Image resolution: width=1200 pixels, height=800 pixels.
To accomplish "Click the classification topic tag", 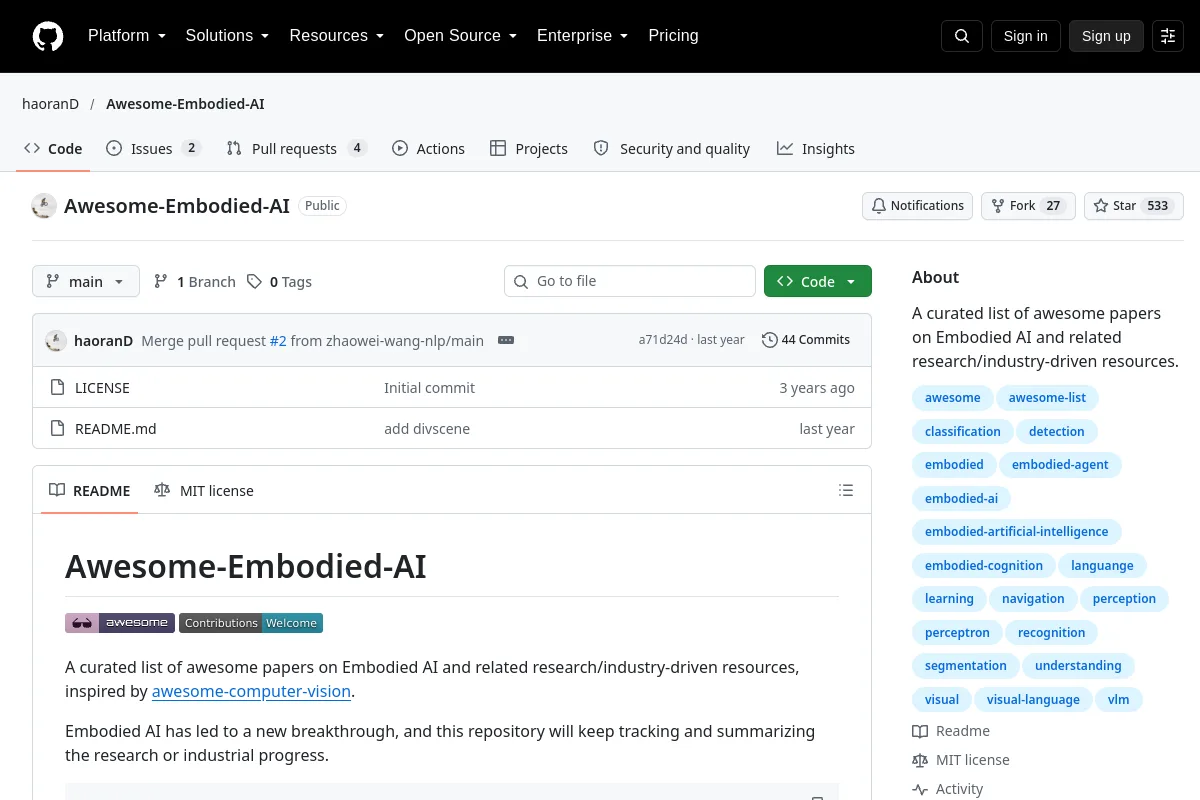I will coord(963,432).
